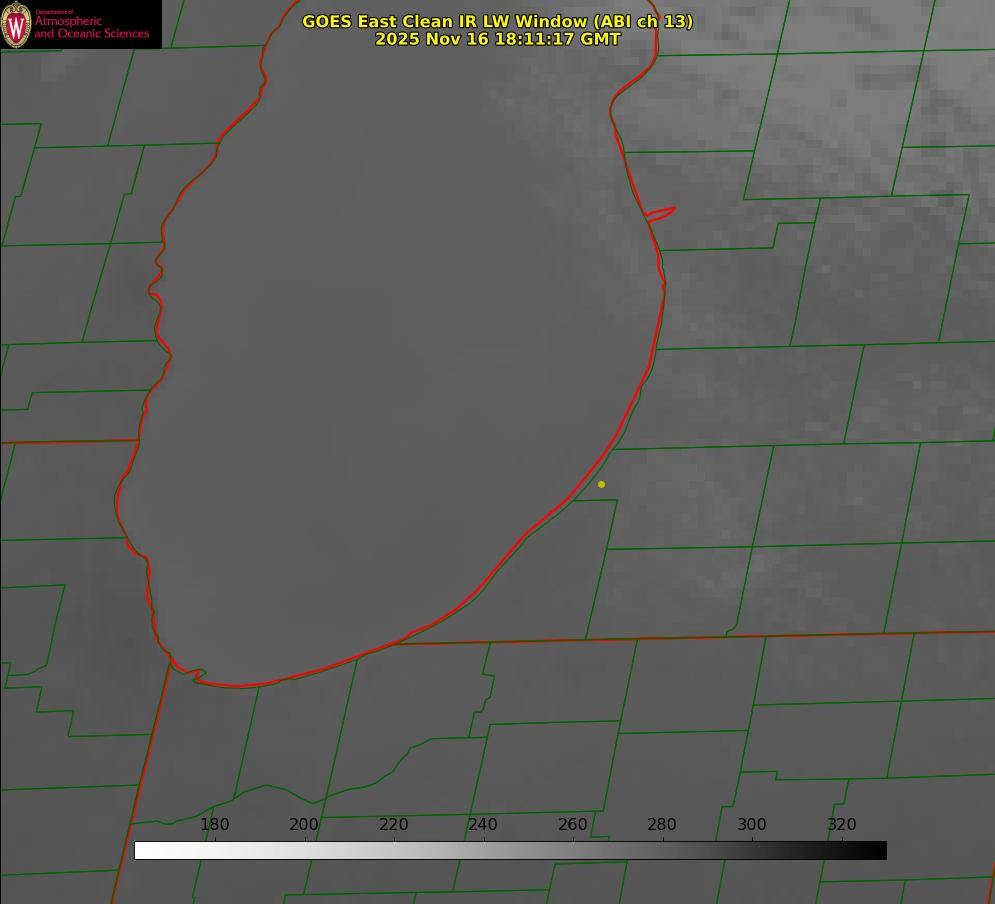
Task: Click the yellow dot marker near the lakeshore
Action: click(x=601, y=485)
